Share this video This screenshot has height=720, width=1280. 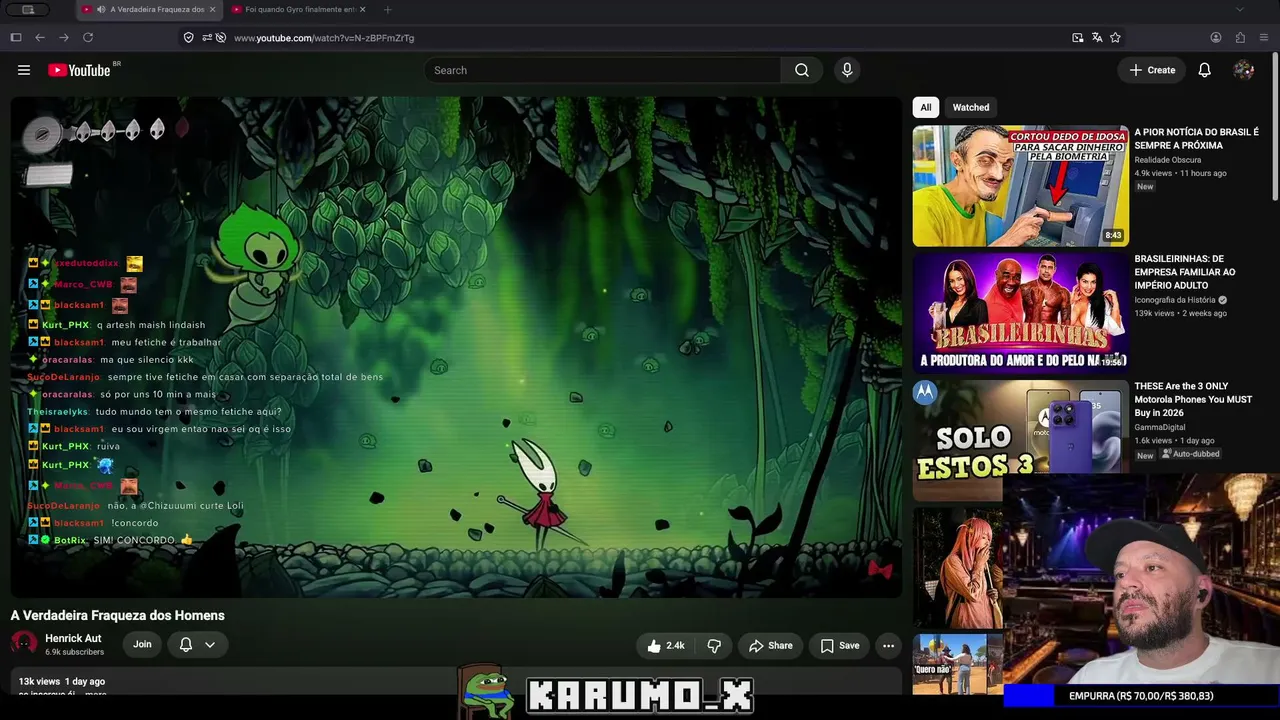click(x=771, y=646)
